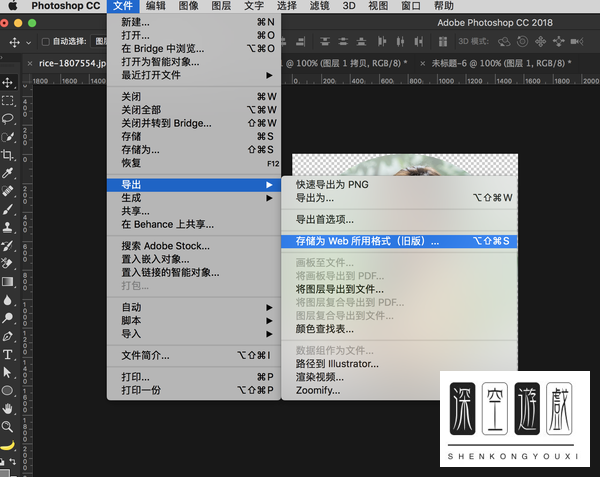
Task: Select the Rectangular Marquee tool
Action: (8, 100)
